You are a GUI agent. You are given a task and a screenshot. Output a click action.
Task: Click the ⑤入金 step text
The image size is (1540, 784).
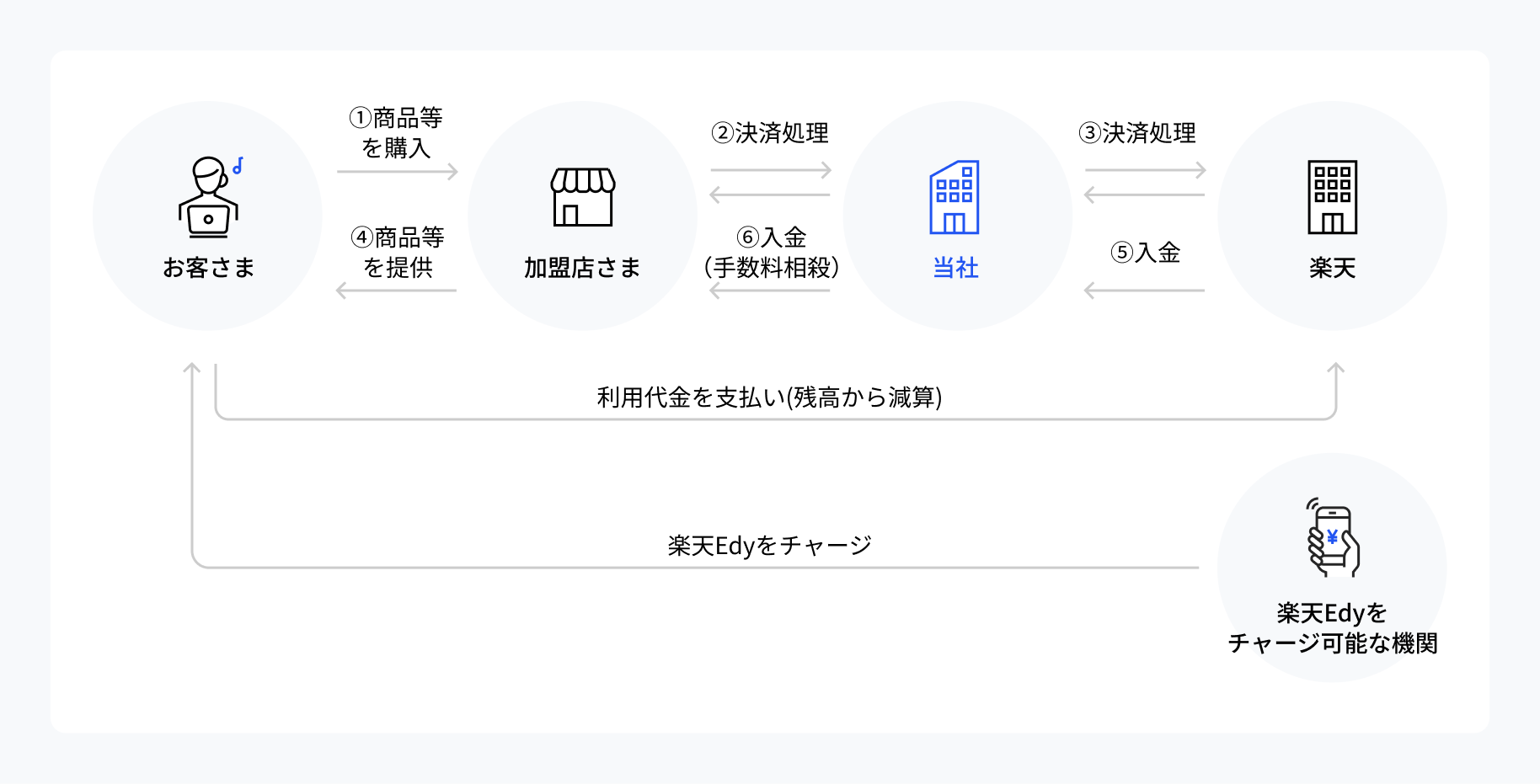click(x=1145, y=253)
